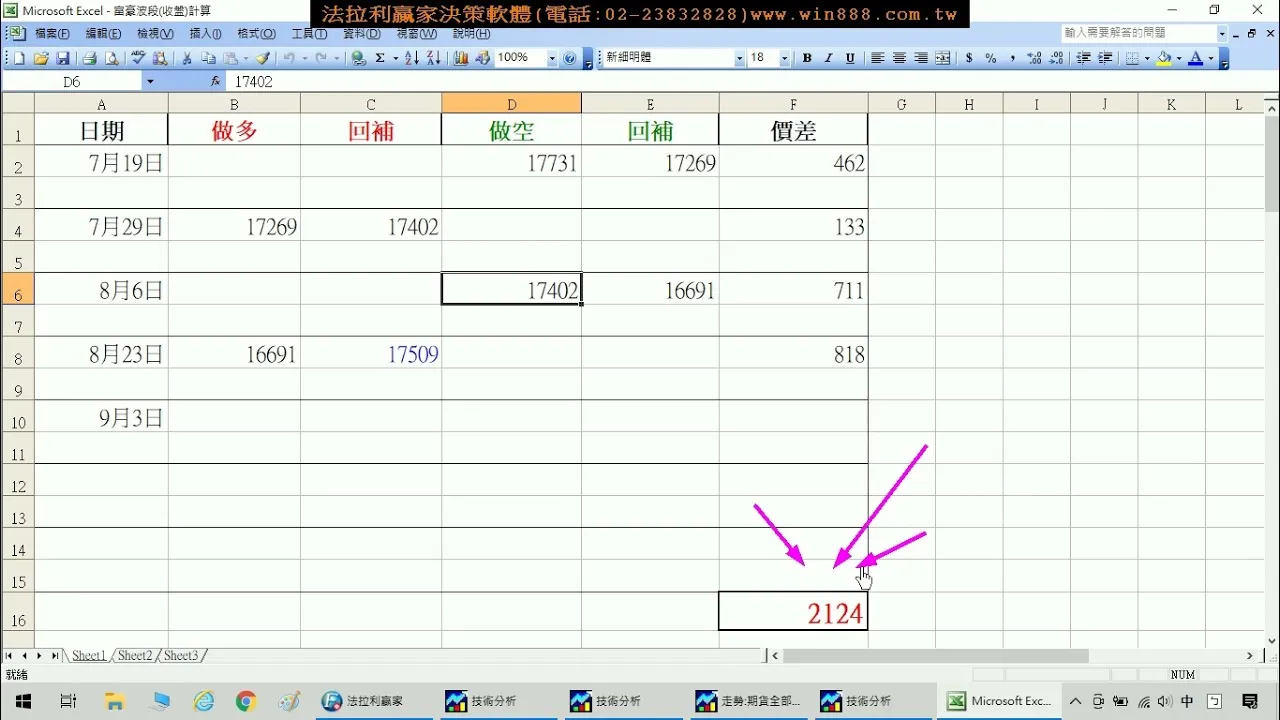Open Google Chrome from the taskbar

246,701
